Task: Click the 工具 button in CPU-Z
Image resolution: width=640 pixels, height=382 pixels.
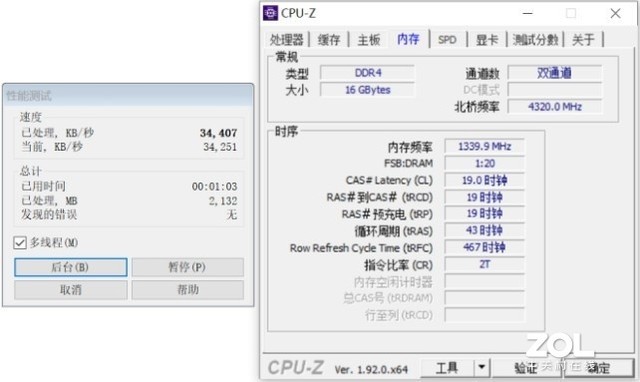Action: (447, 368)
